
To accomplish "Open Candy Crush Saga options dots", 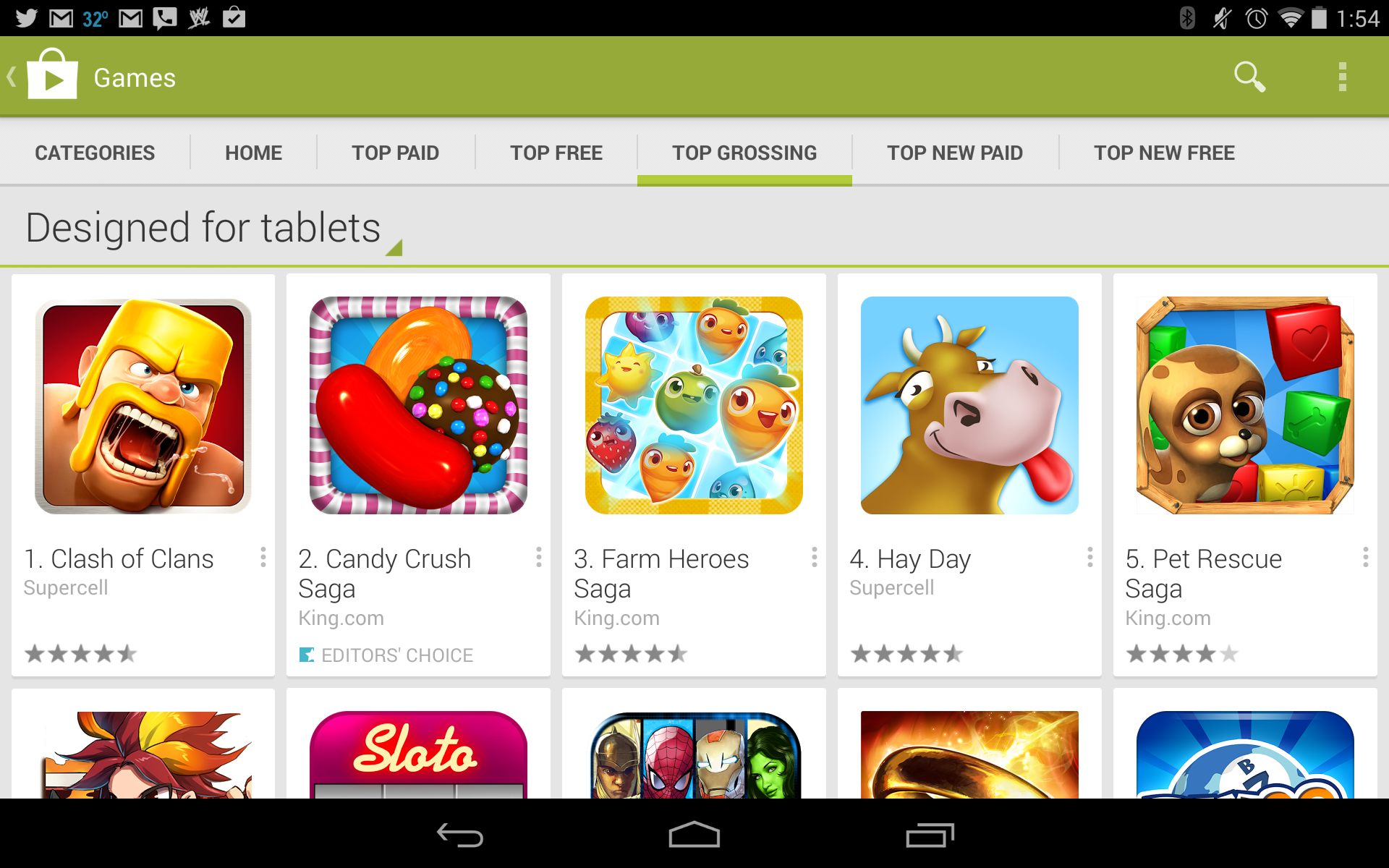I will click(539, 557).
